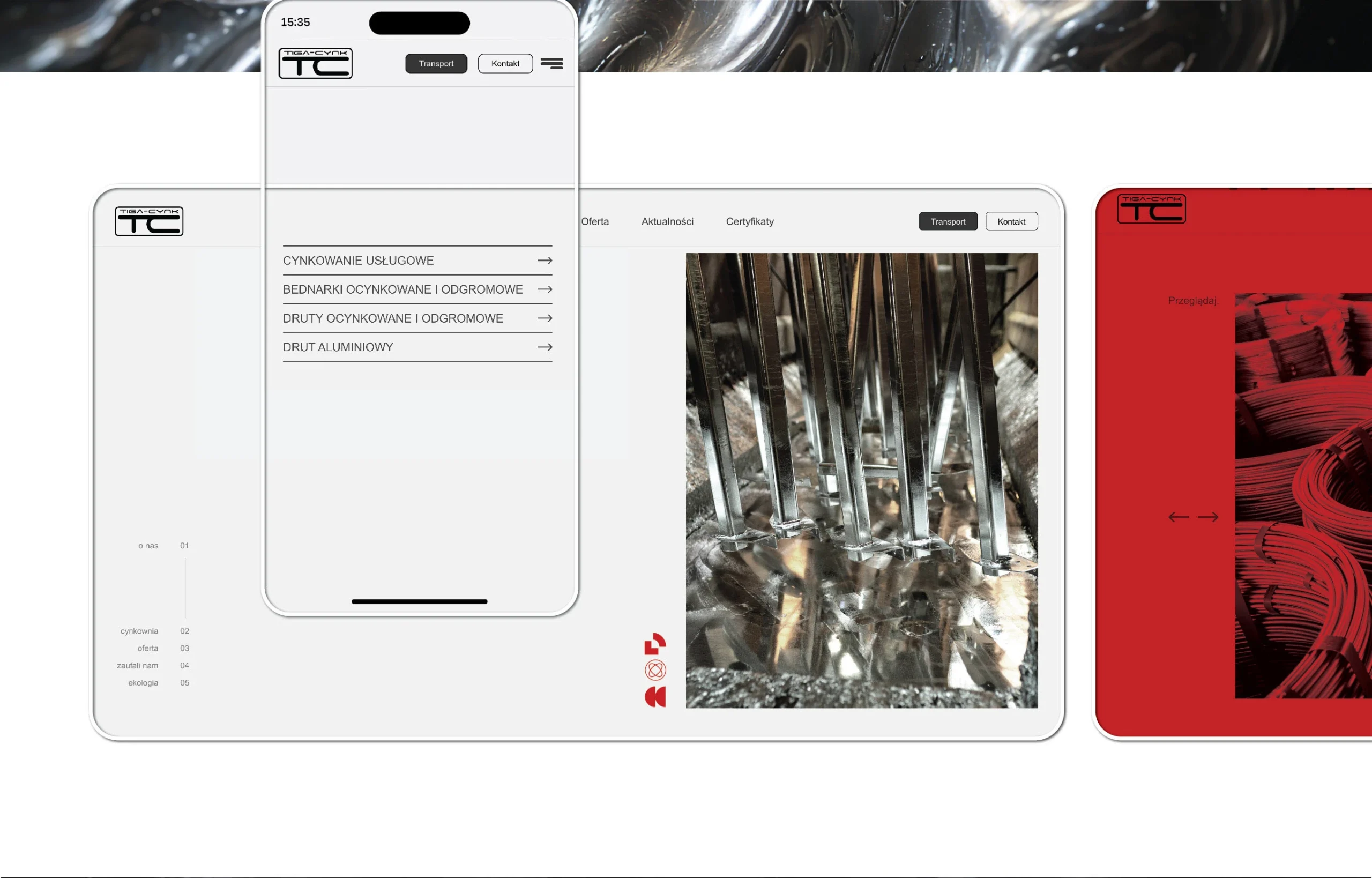Open Cynkowanie Usługowe menu item
Screen dimensions: 1372x878
[x=417, y=261]
